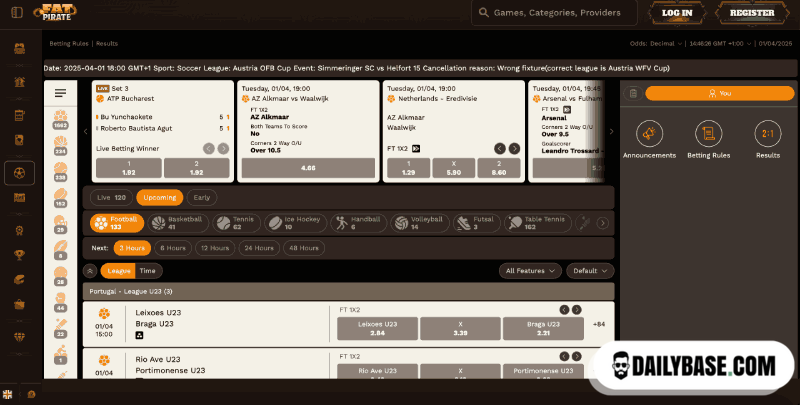800x405 pixels.
Task: Click the LOG IN button
Action: tap(677, 13)
